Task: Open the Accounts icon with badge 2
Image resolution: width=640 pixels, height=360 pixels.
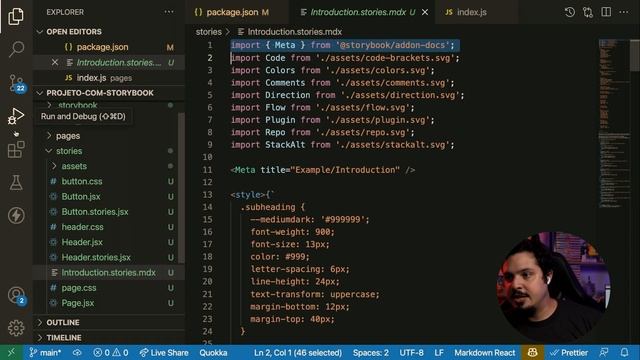Action: [x=16, y=296]
